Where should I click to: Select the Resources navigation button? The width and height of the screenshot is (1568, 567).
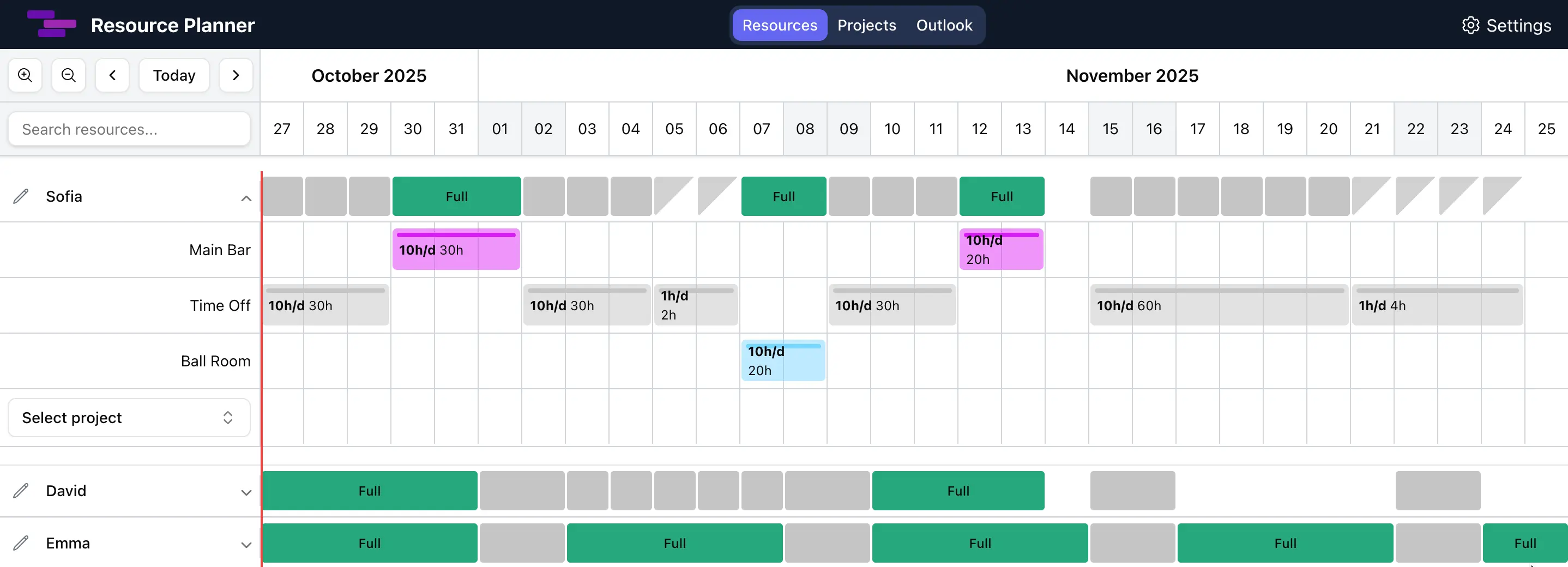point(779,25)
